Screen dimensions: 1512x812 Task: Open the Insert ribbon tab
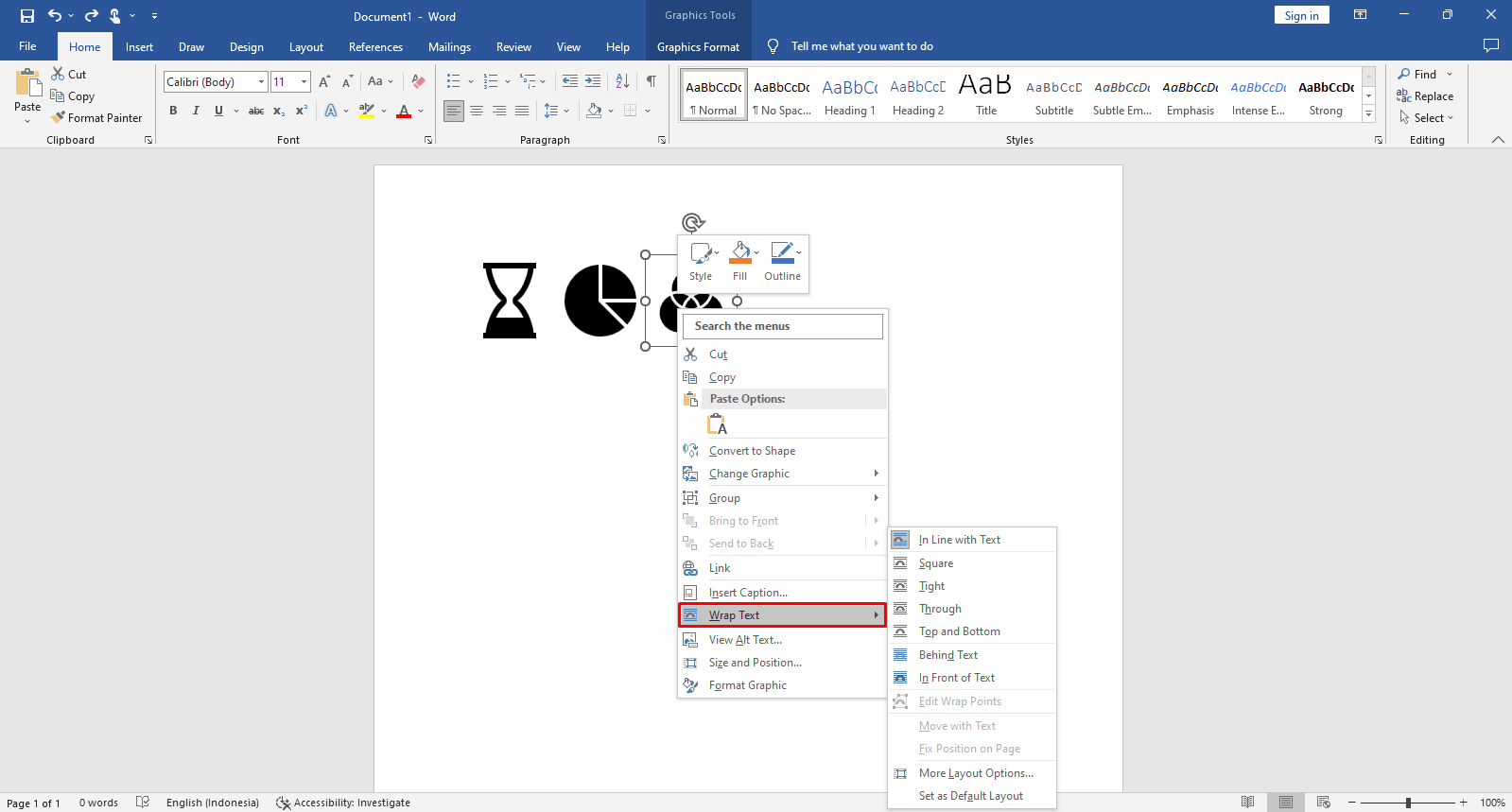(139, 47)
